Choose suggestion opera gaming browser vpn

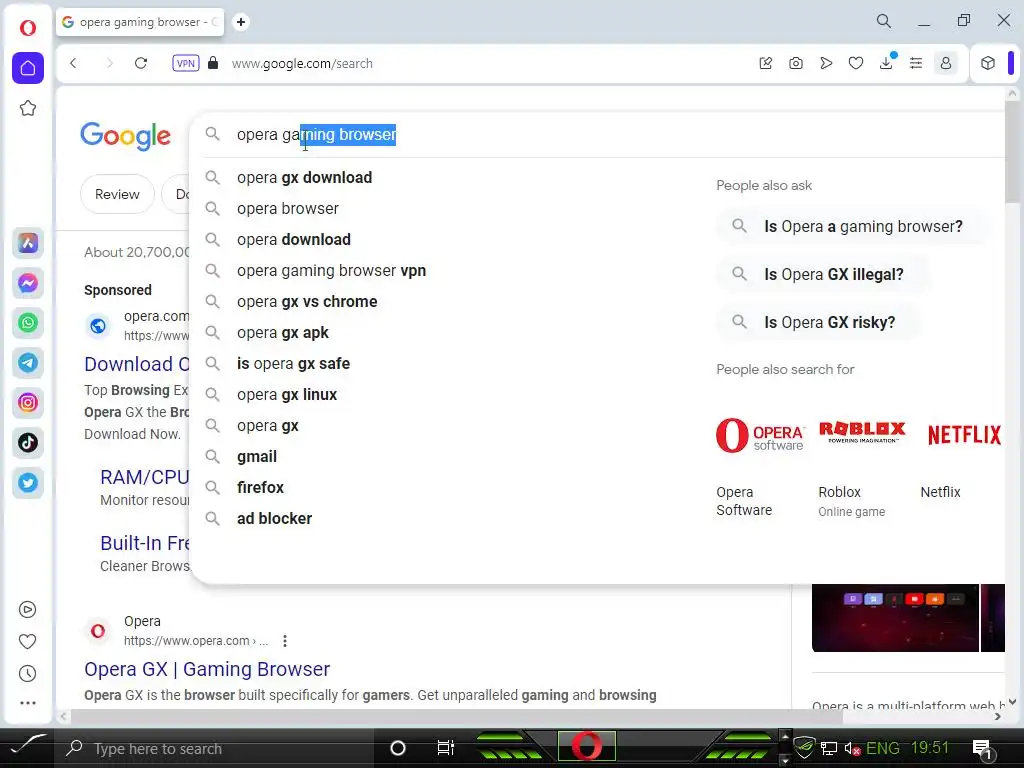pyautogui.click(x=331, y=270)
